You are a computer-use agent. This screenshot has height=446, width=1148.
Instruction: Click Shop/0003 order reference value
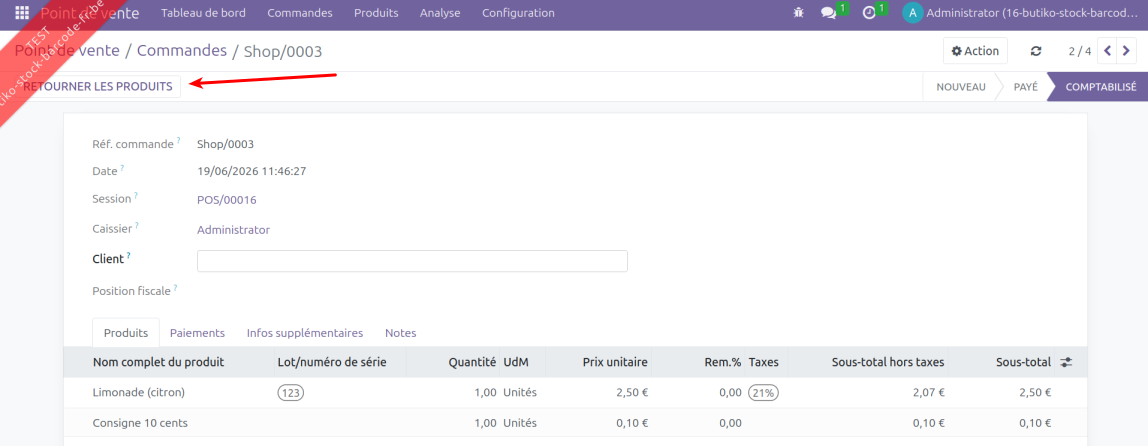tap(226, 144)
